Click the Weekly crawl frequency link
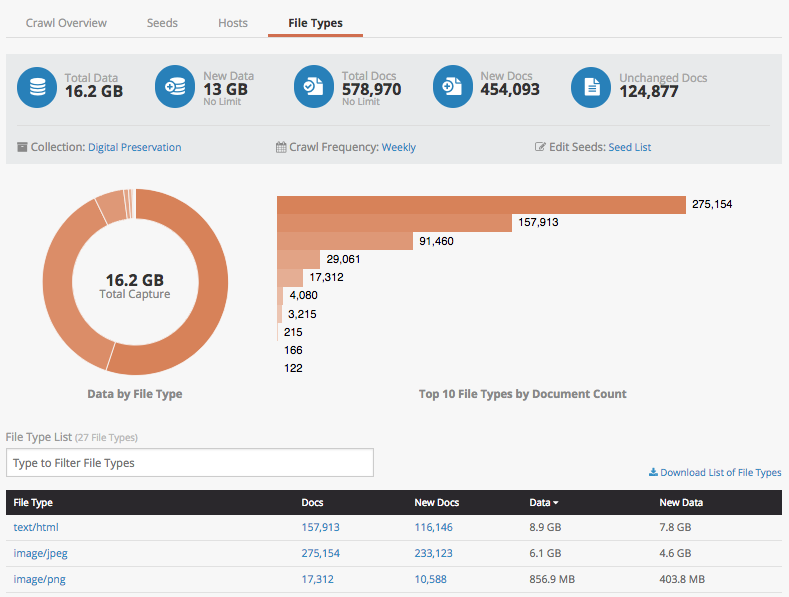Viewport: 789px width, 597px height. [398, 147]
